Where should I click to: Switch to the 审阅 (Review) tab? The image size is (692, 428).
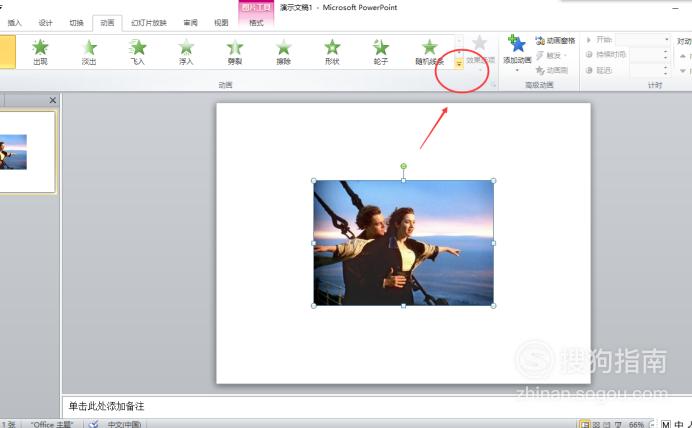[190, 23]
